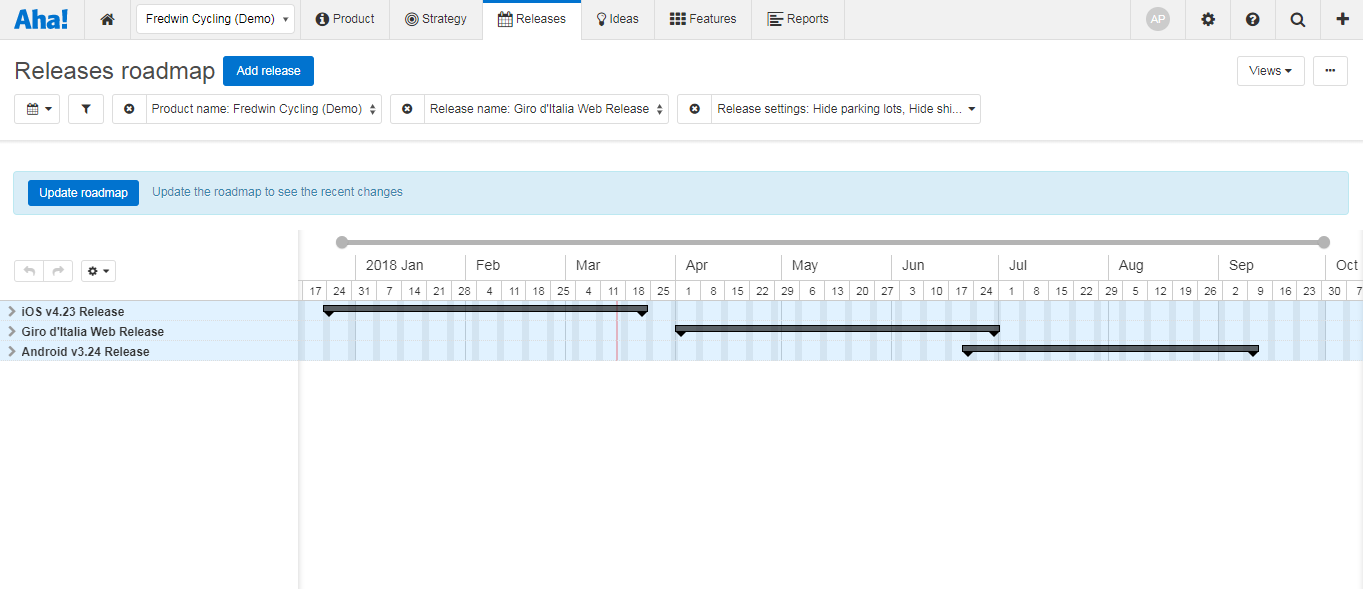This screenshot has width=1363, height=589.
Task: Click the left handle of date range slider
Action: pos(342,242)
